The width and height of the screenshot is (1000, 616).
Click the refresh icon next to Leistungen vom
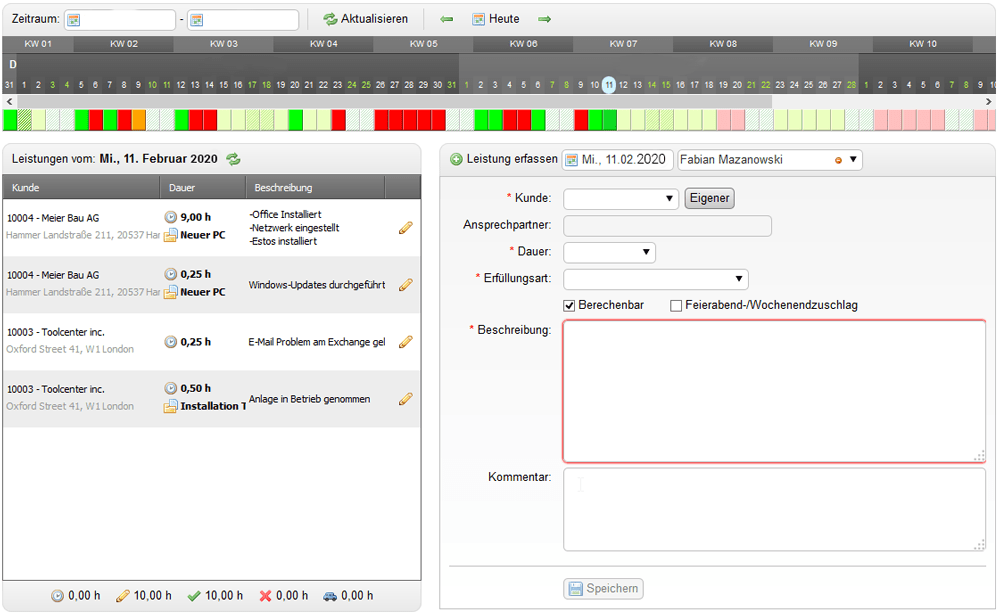(232, 159)
